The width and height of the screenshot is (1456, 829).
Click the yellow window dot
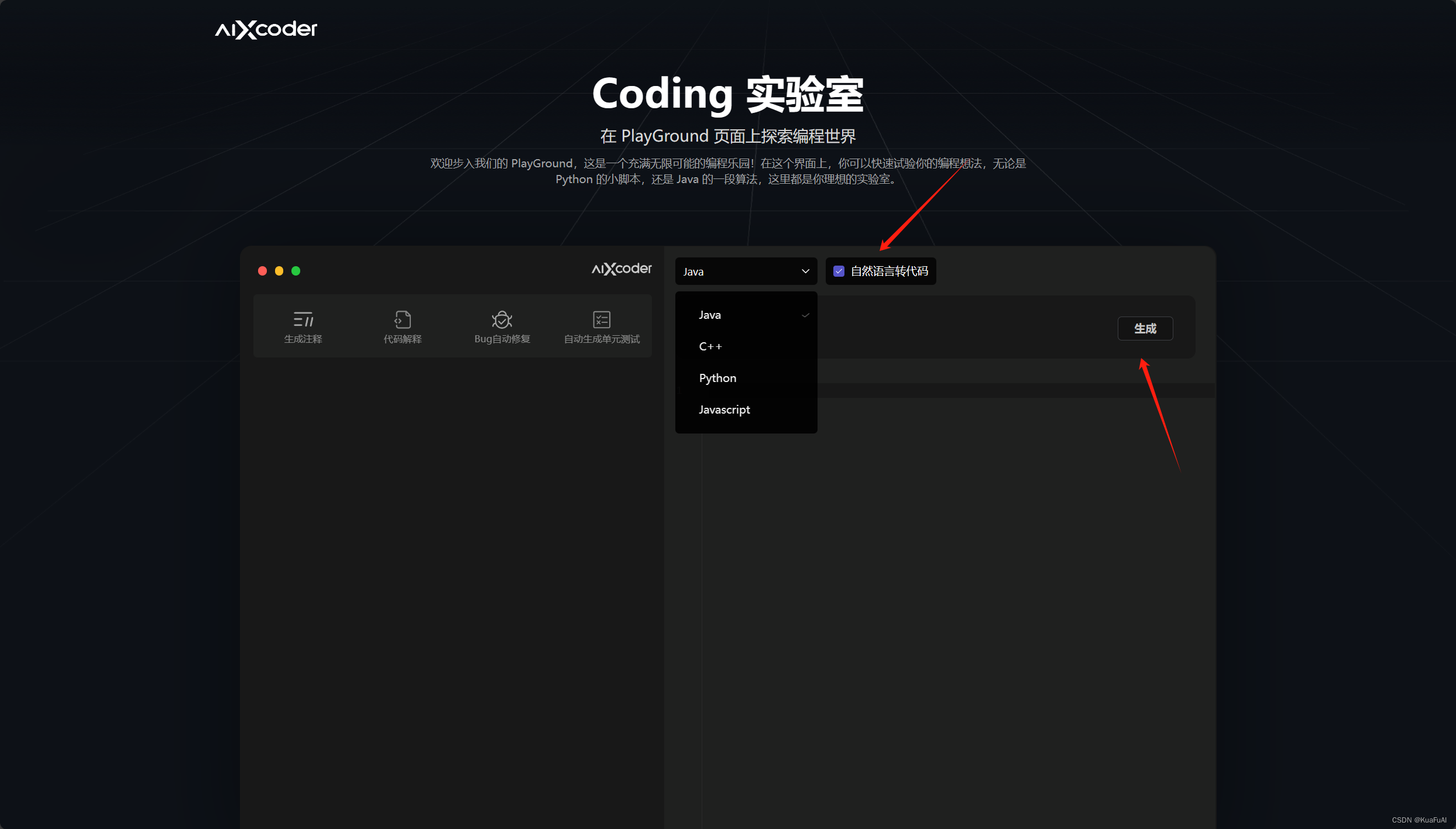pos(279,271)
